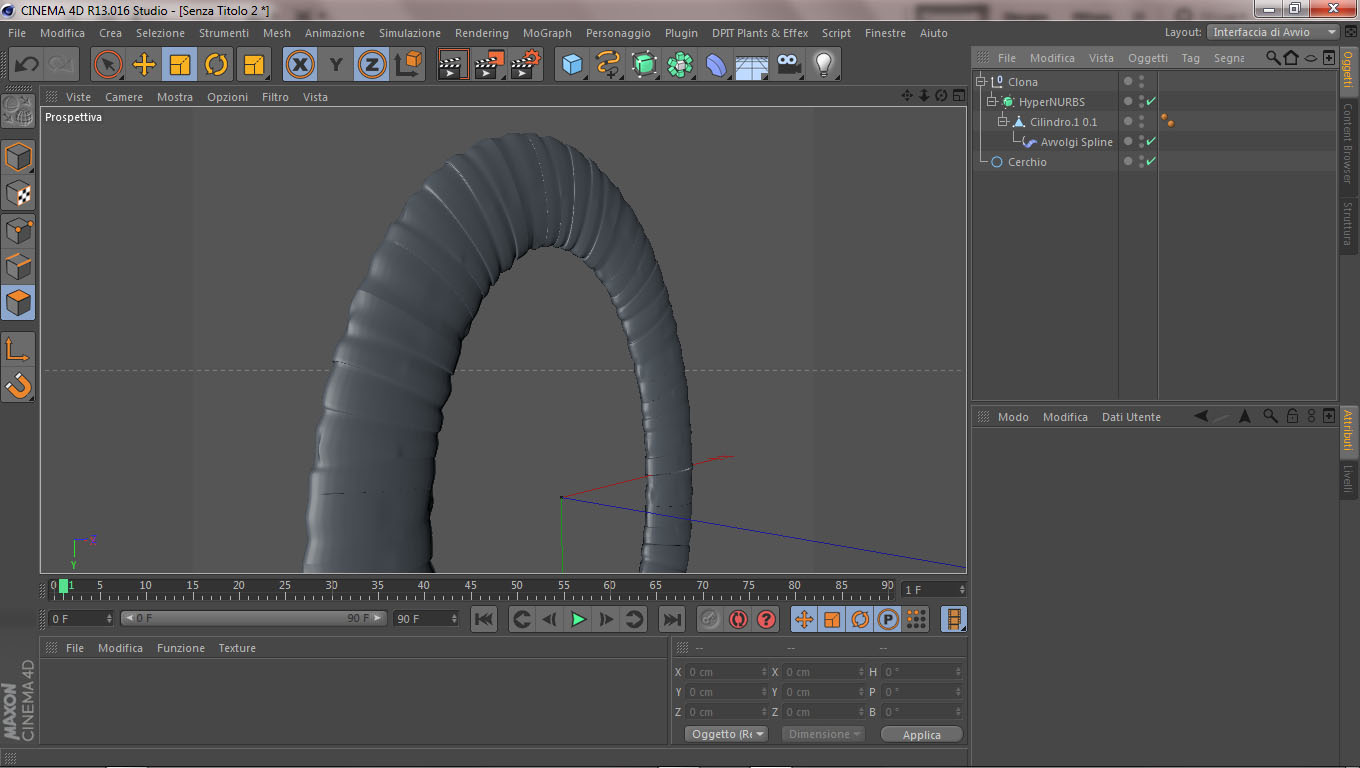Select the Scale tool

180,65
